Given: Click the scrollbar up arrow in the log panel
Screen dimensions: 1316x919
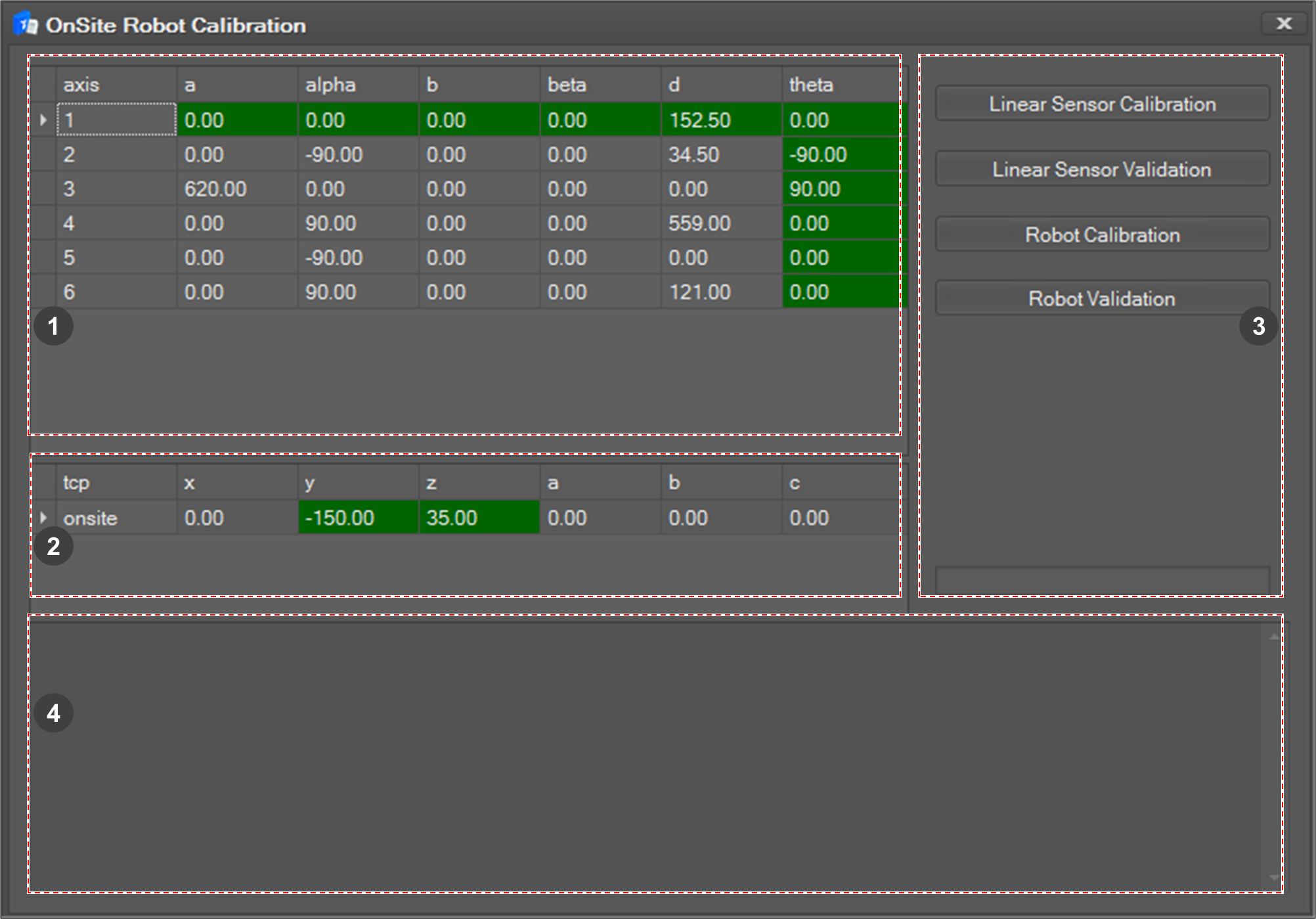Looking at the screenshot, I should pos(1273,637).
